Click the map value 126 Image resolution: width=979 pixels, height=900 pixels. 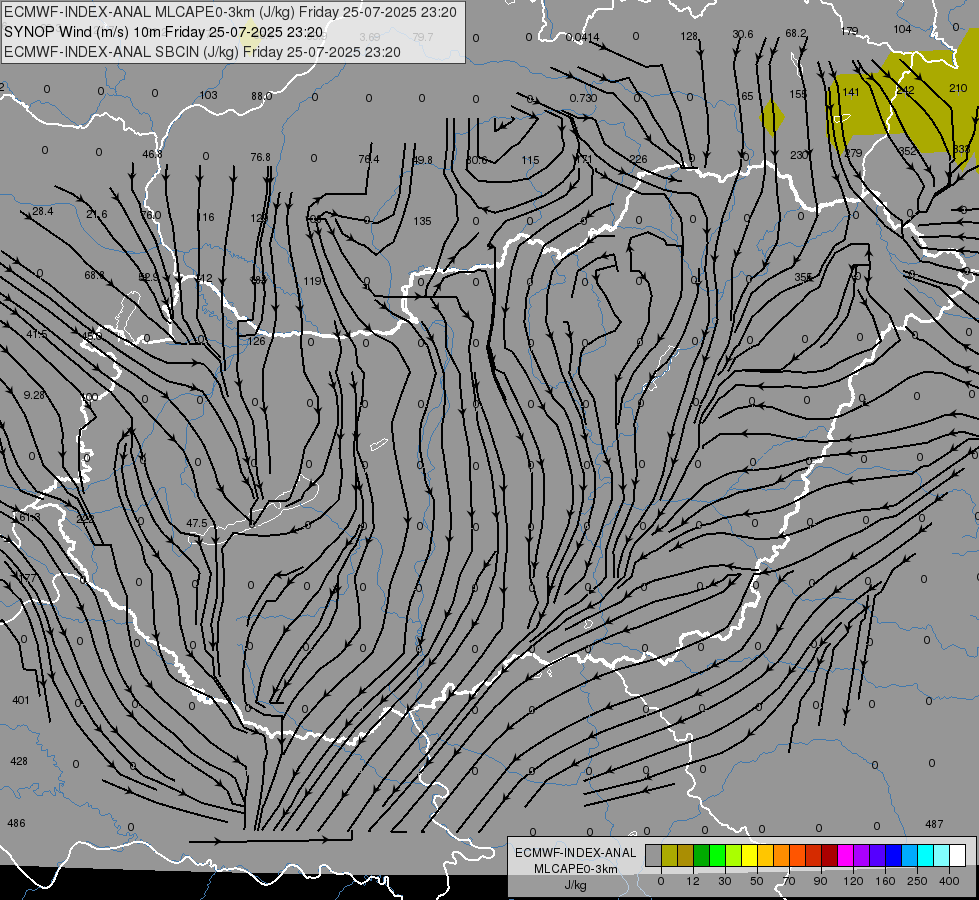[257, 341]
